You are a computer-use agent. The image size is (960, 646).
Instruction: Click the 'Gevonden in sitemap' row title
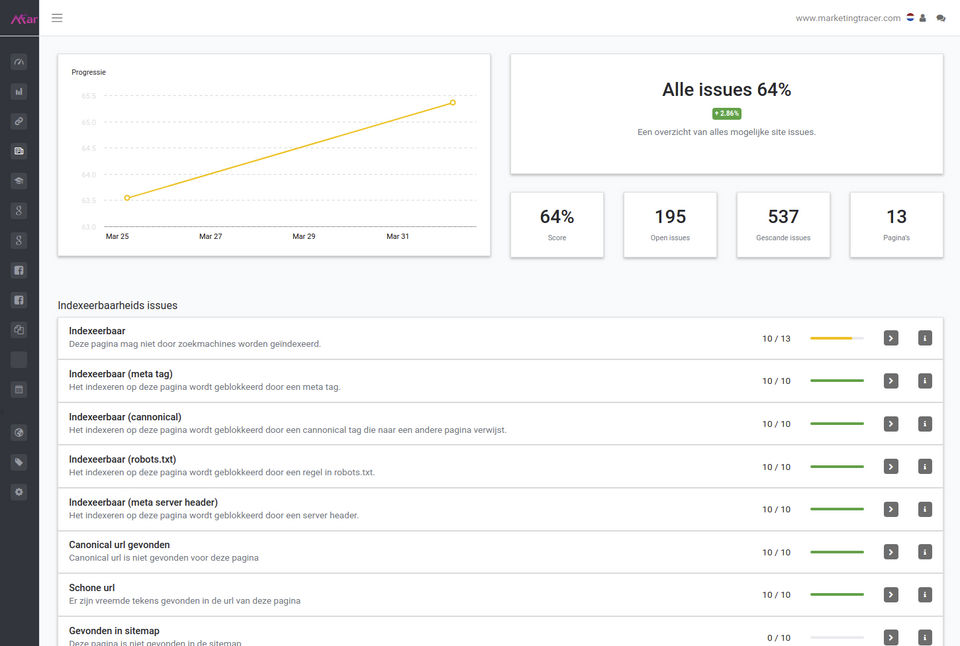[x=114, y=630]
